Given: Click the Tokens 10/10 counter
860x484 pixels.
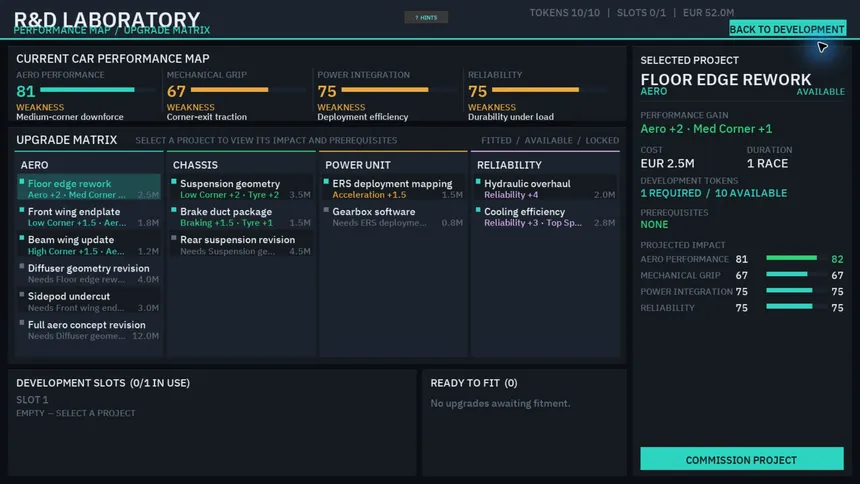Looking at the screenshot, I should click(564, 13).
